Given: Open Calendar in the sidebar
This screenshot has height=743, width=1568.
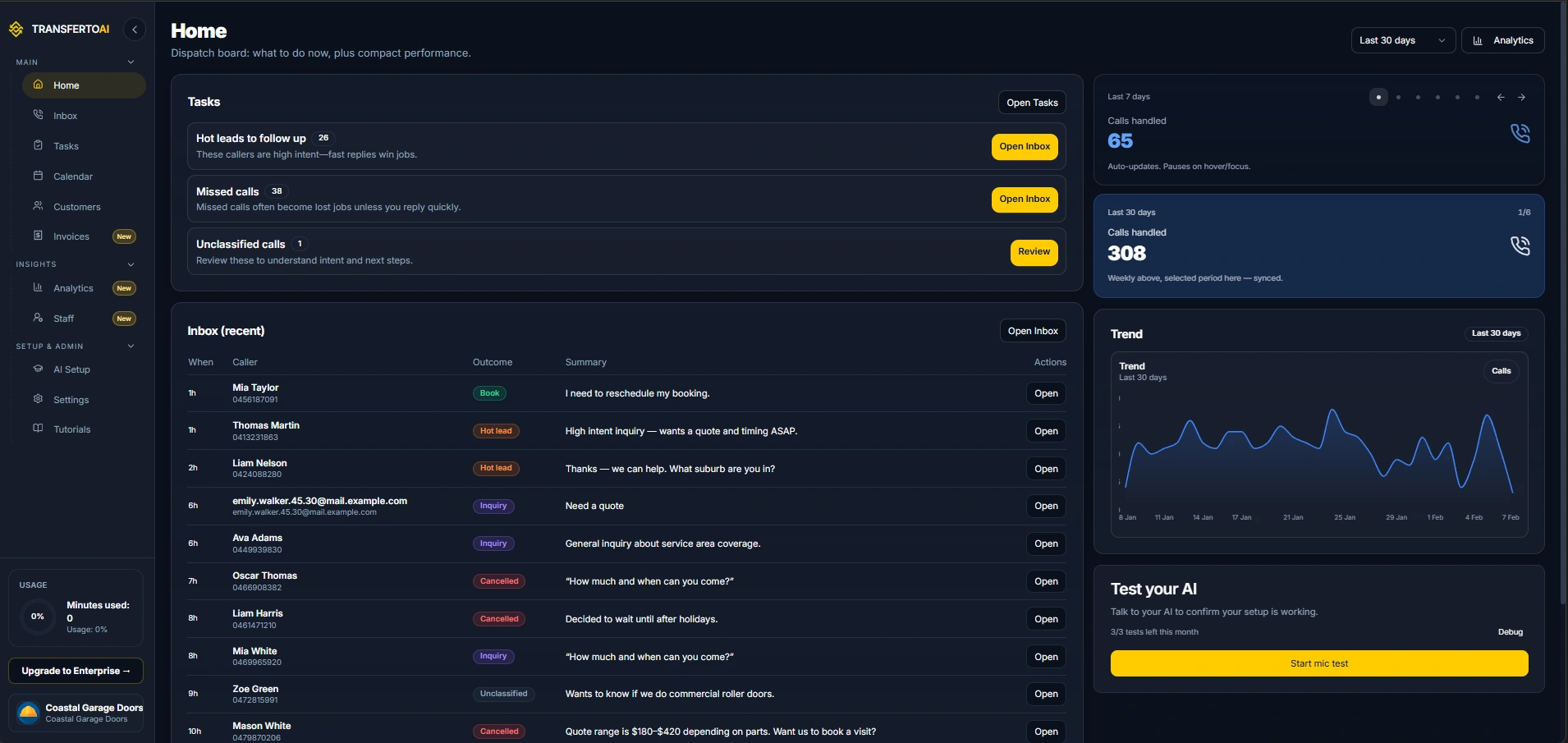Looking at the screenshot, I should point(72,177).
